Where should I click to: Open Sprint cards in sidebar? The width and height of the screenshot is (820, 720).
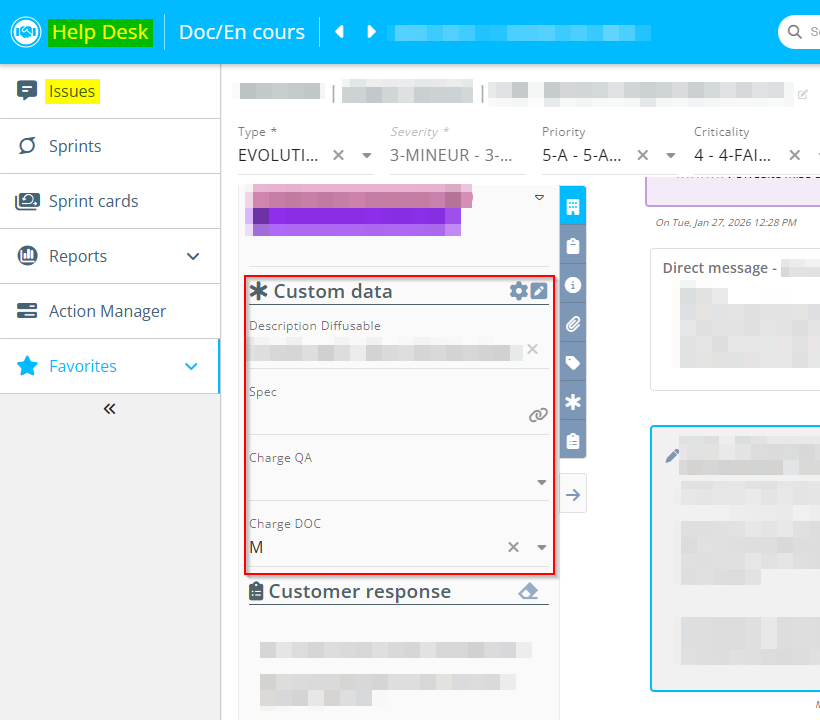[x=94, y=201]
